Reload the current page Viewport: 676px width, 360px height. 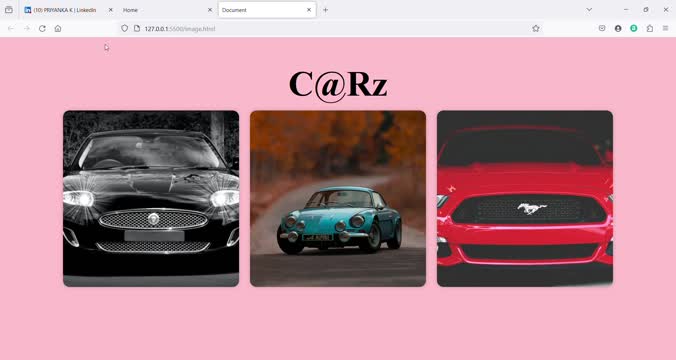[x=42, y=28]
